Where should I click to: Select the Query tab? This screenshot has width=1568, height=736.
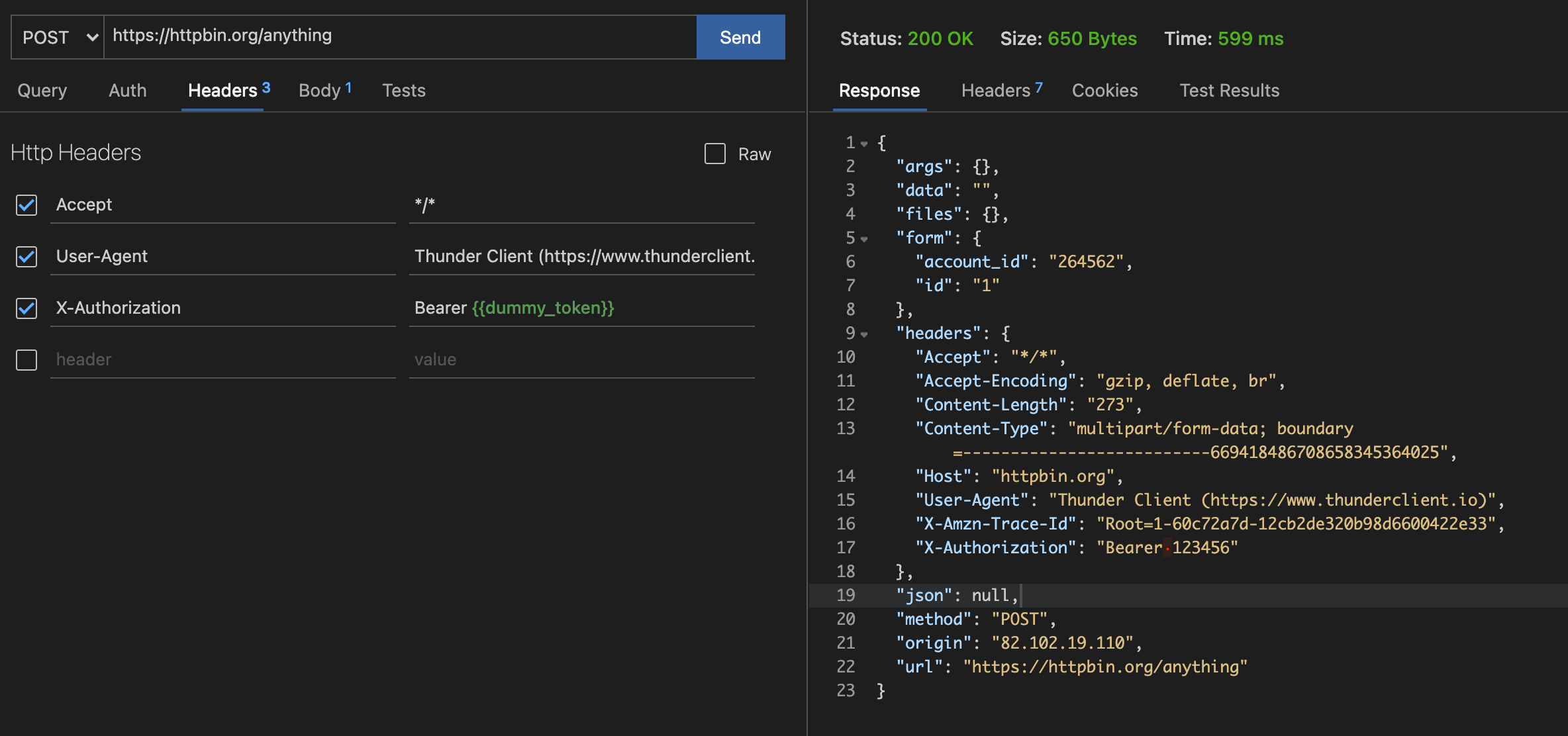(42, 91)
